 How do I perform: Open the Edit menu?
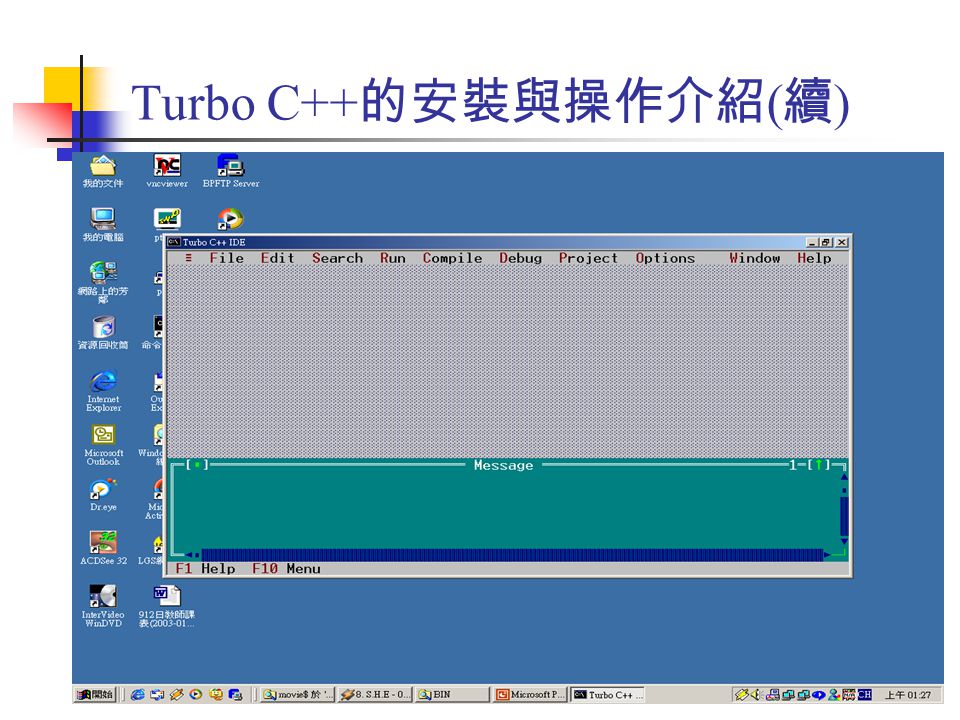click(277, 258)
